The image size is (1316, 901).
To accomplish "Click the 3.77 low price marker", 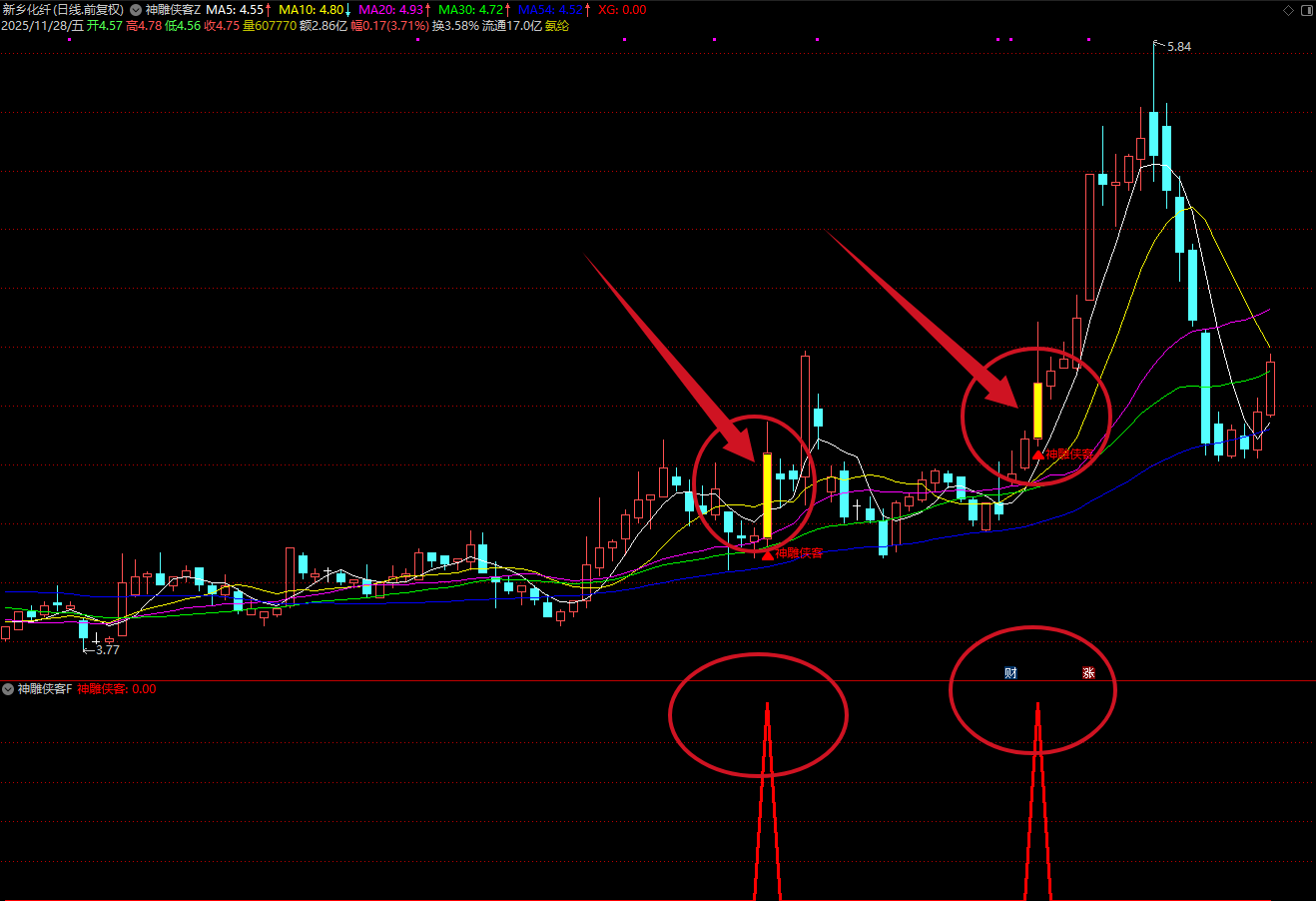I will (107, 650).
